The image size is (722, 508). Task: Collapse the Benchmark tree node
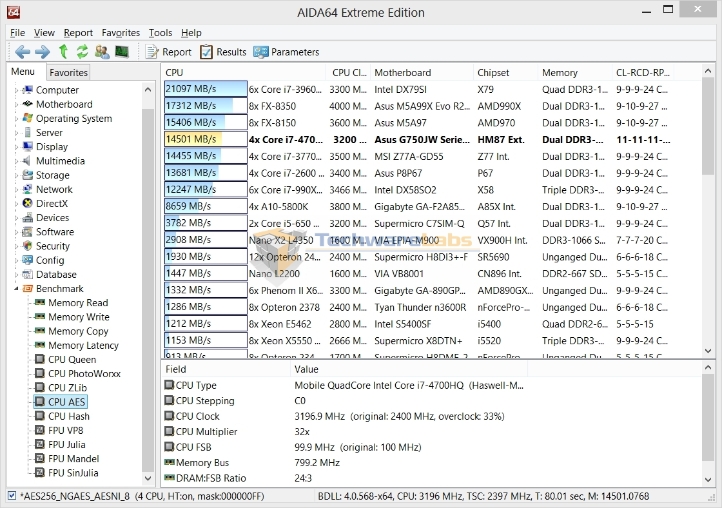point(16,289)
